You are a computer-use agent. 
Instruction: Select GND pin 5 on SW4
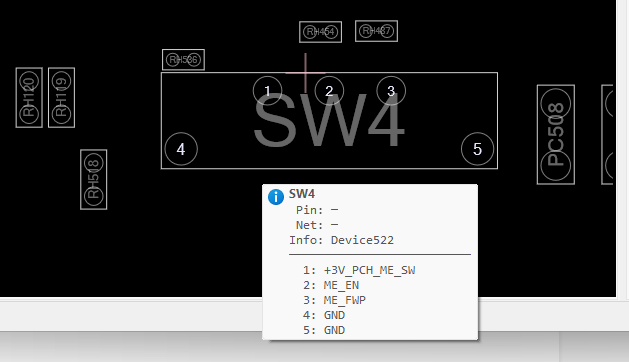(x=477, y=149)
